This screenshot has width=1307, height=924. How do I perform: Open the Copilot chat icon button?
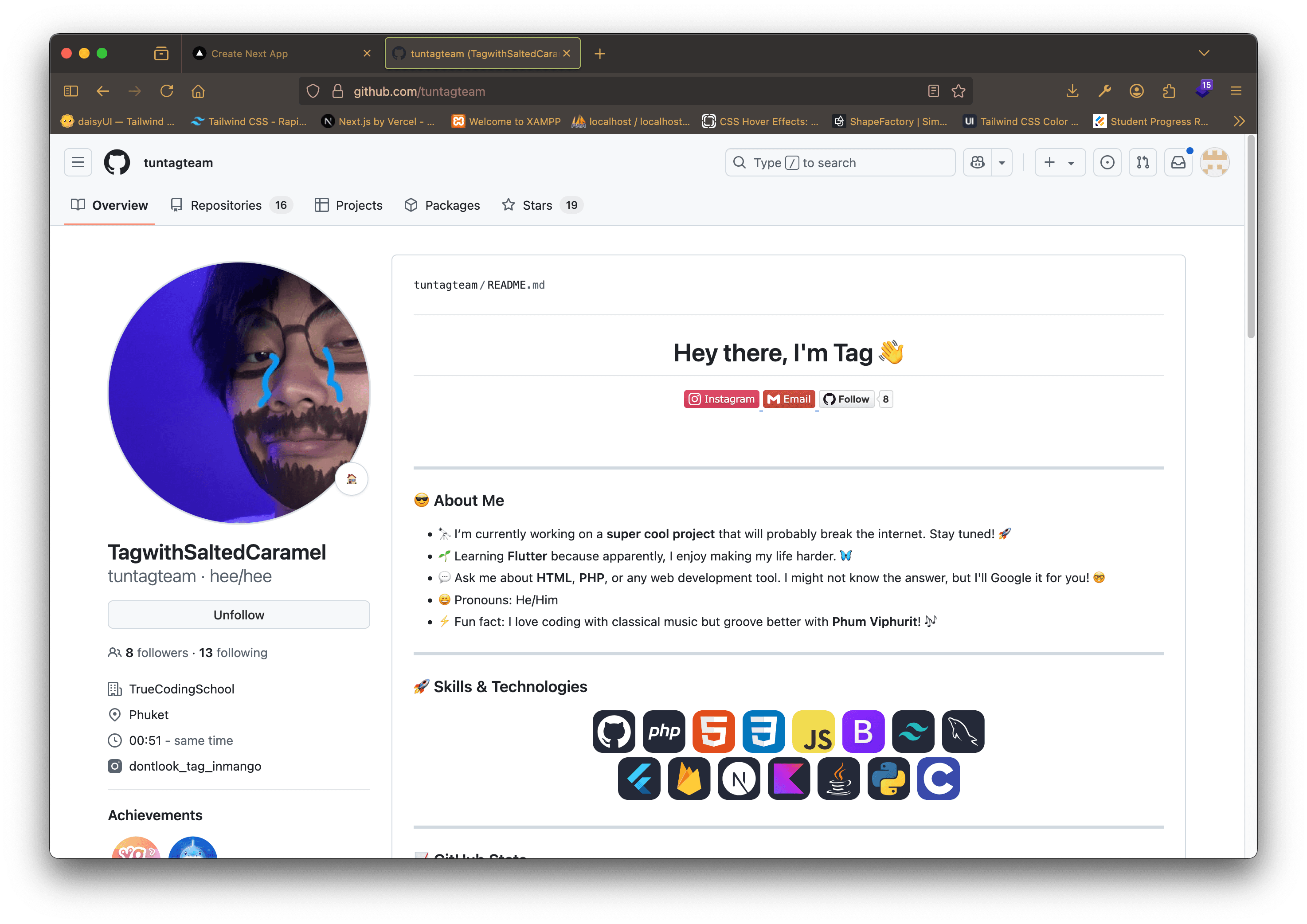pyautogui.click(x=978, y=163)
